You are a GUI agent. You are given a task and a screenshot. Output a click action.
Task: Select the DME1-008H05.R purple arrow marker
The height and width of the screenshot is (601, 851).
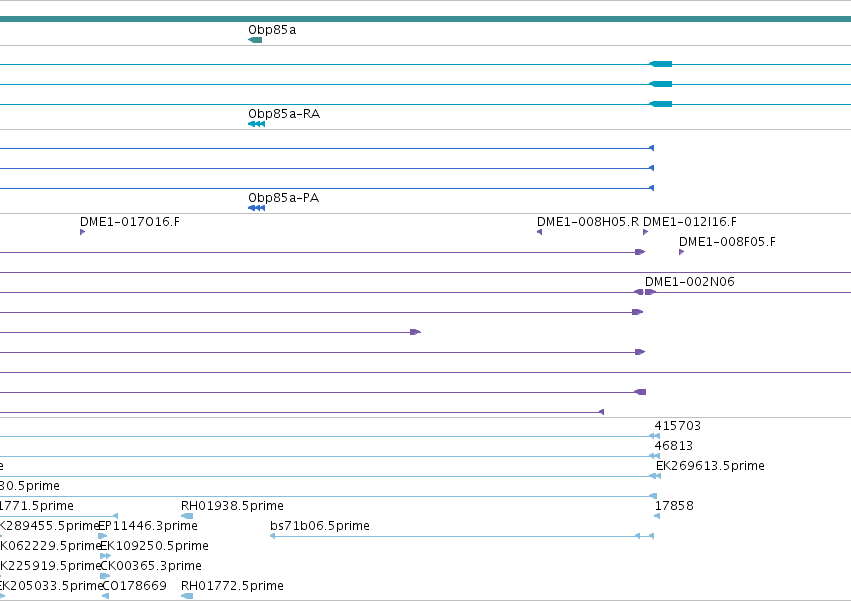[539, 232]
